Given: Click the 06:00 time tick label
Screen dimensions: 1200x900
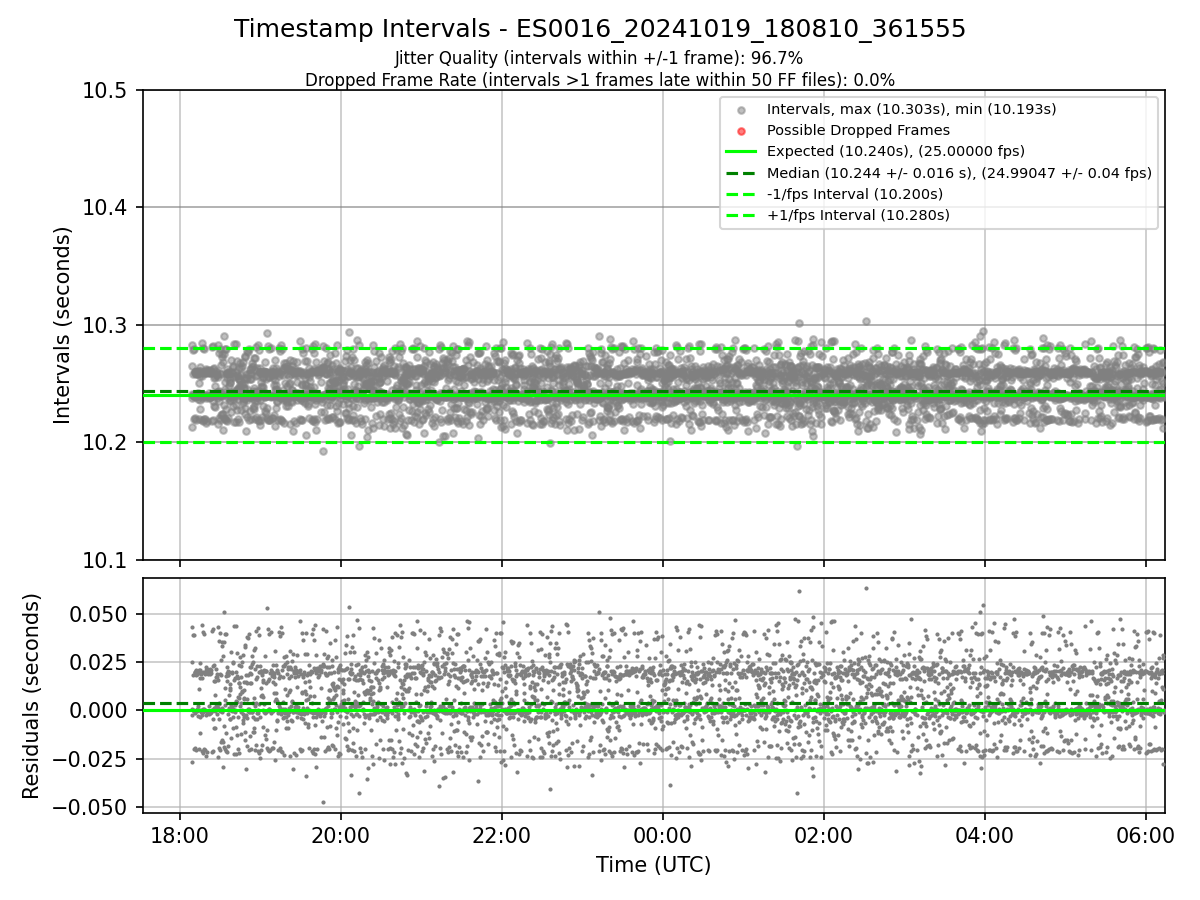Looking at the screenshot, I should click(1146, 834).
